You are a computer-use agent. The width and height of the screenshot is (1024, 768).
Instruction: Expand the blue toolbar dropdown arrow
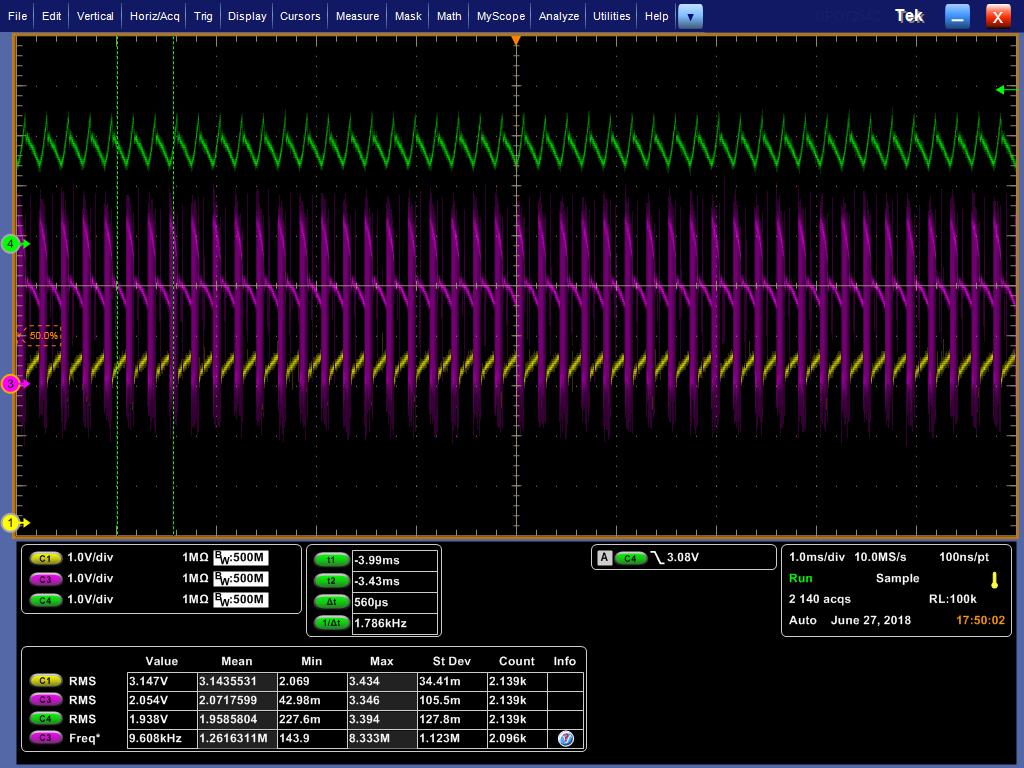[x=690, y=16]
